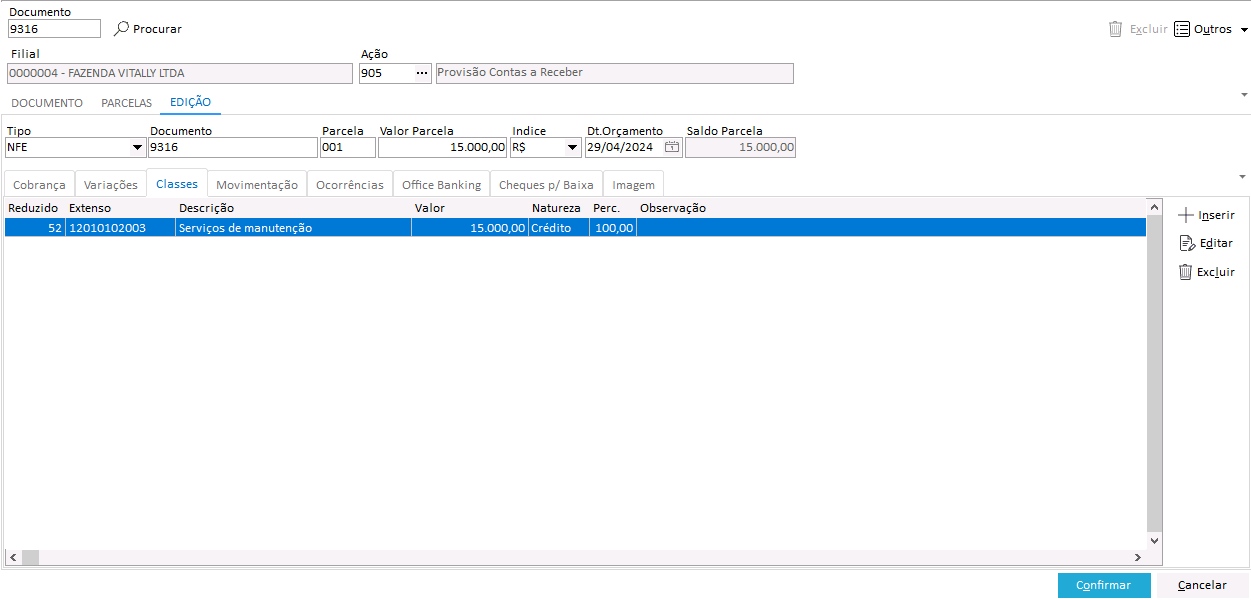
Task: Click the Parcela field 001
Action: pos(348,148)
